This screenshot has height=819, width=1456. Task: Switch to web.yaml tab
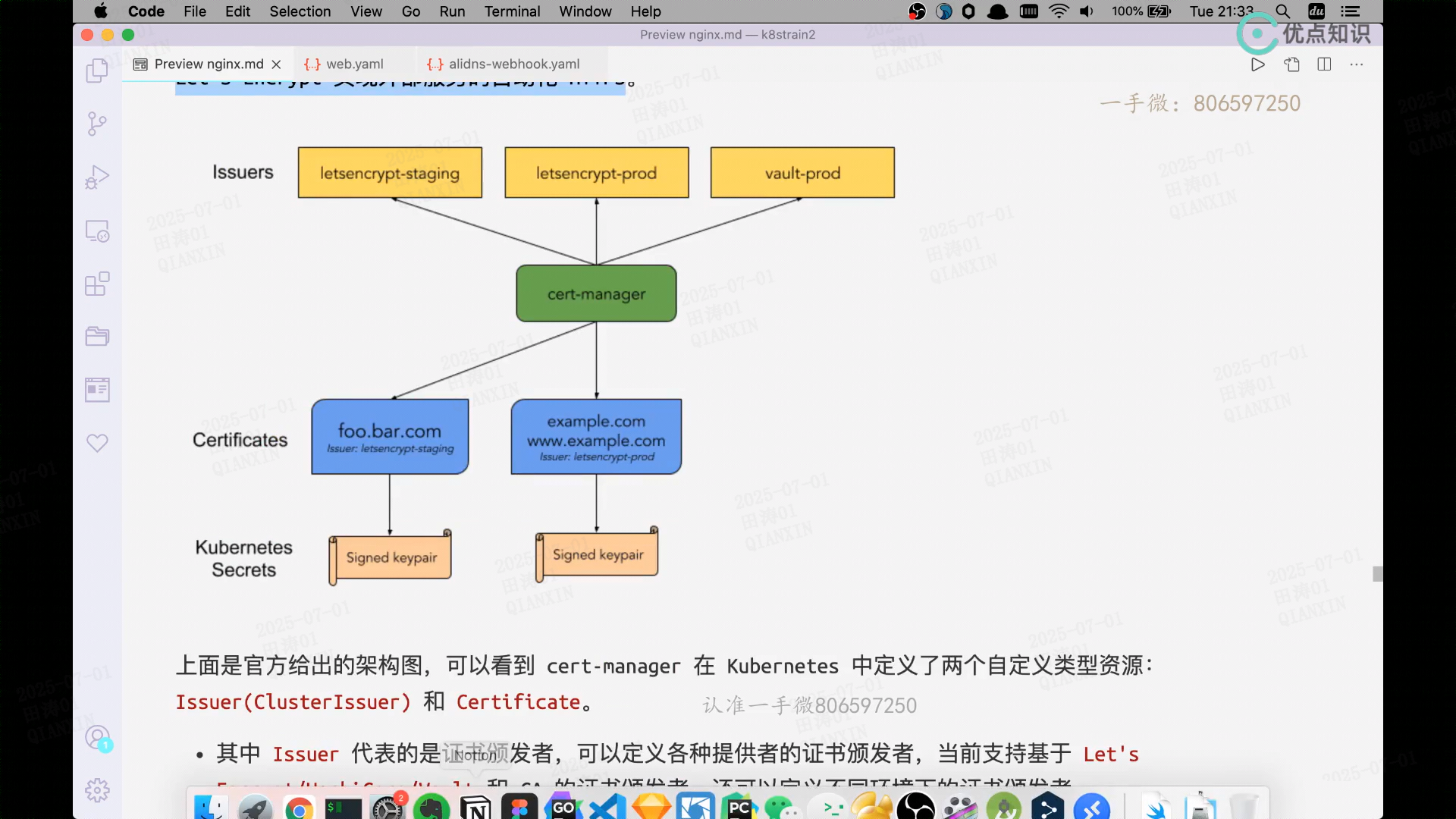pyautogui.click(x=354, y=64)
